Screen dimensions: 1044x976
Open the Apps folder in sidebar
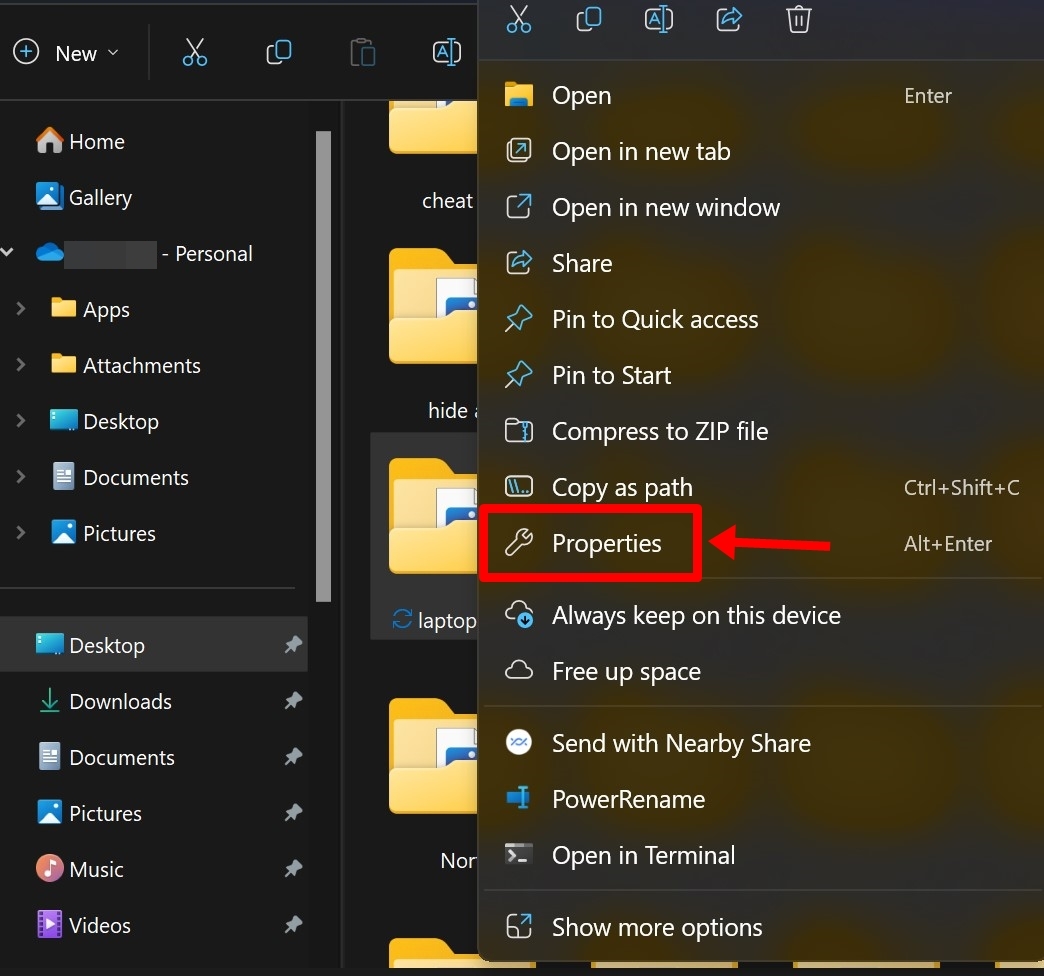coord(91,309)
